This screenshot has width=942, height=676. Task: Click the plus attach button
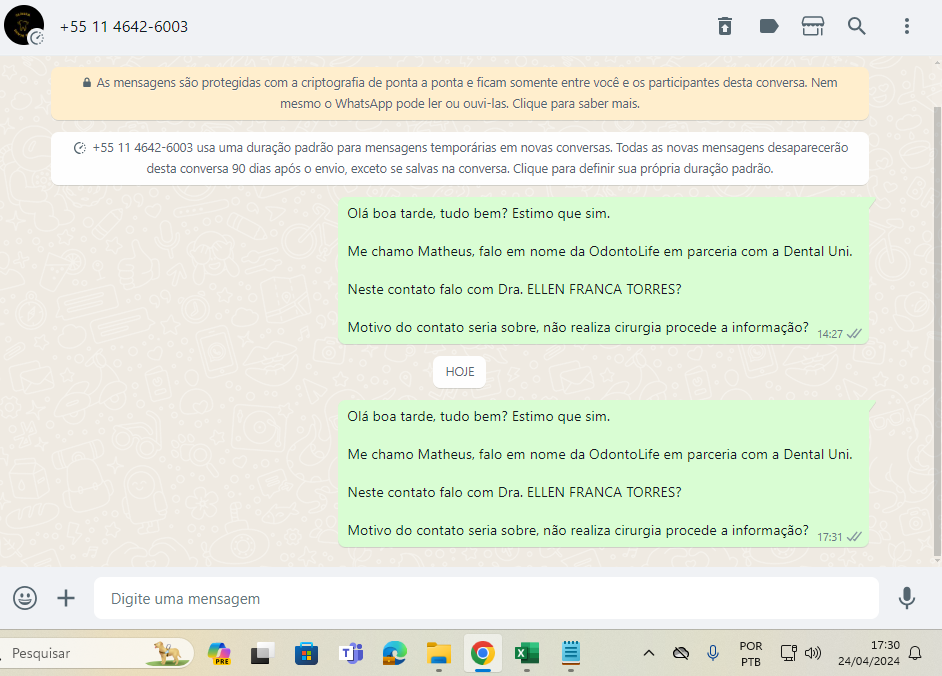[x=66, y=598]
